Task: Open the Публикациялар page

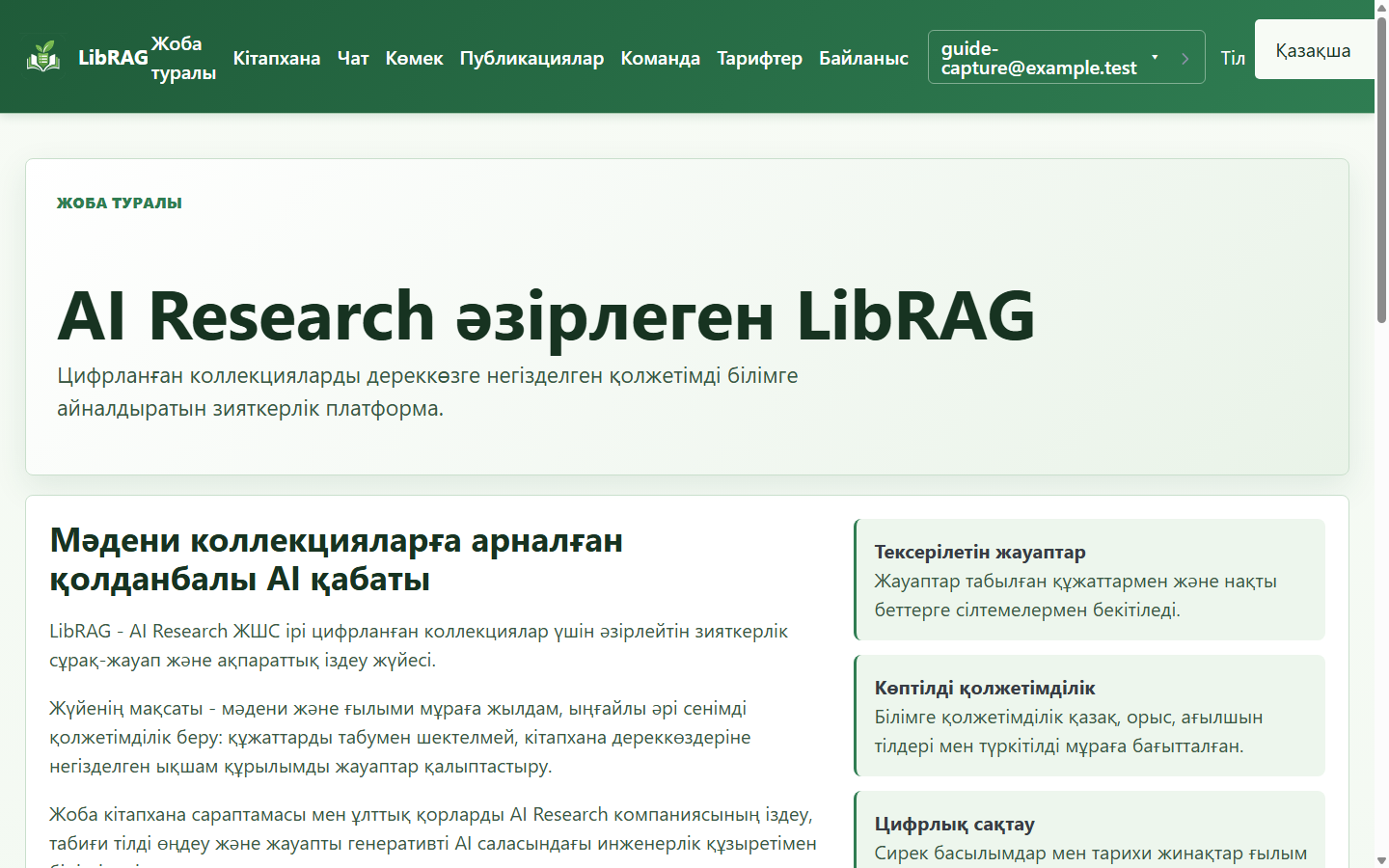Action: click(x=531, y=58)
